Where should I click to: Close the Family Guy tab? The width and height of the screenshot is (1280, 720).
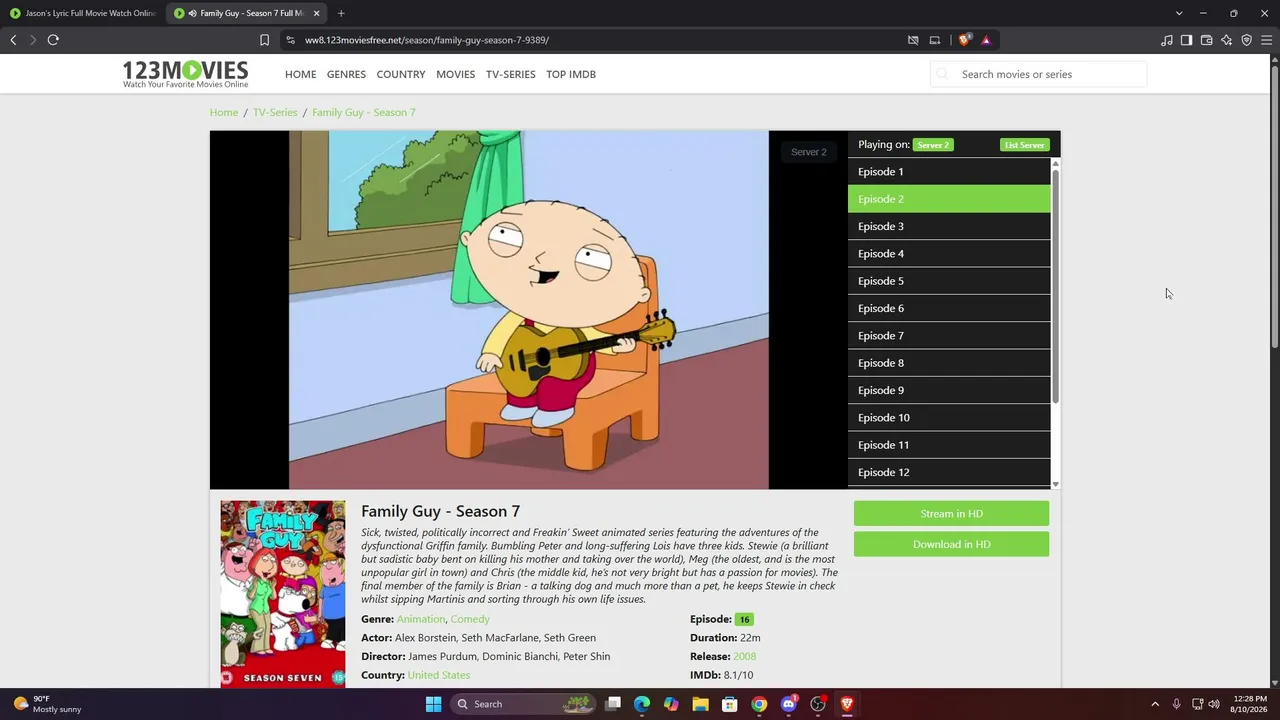point(317,13)
